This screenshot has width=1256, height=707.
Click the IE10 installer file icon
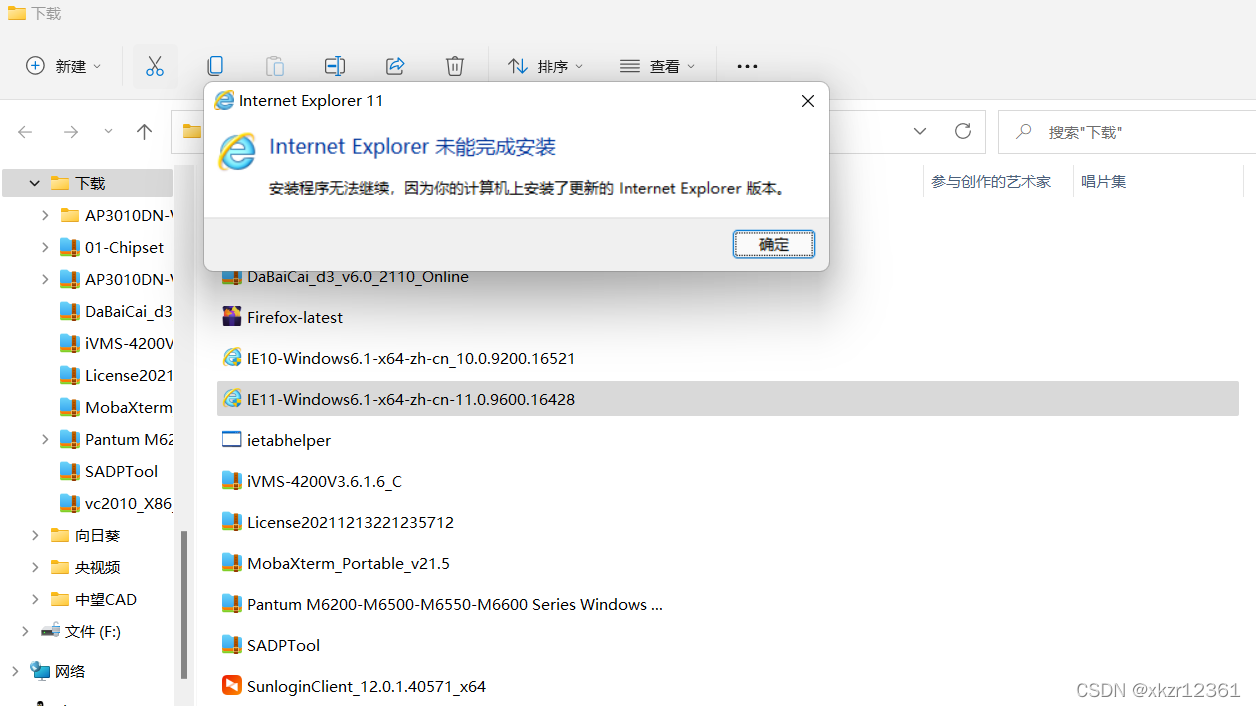(x=232, y=358)
